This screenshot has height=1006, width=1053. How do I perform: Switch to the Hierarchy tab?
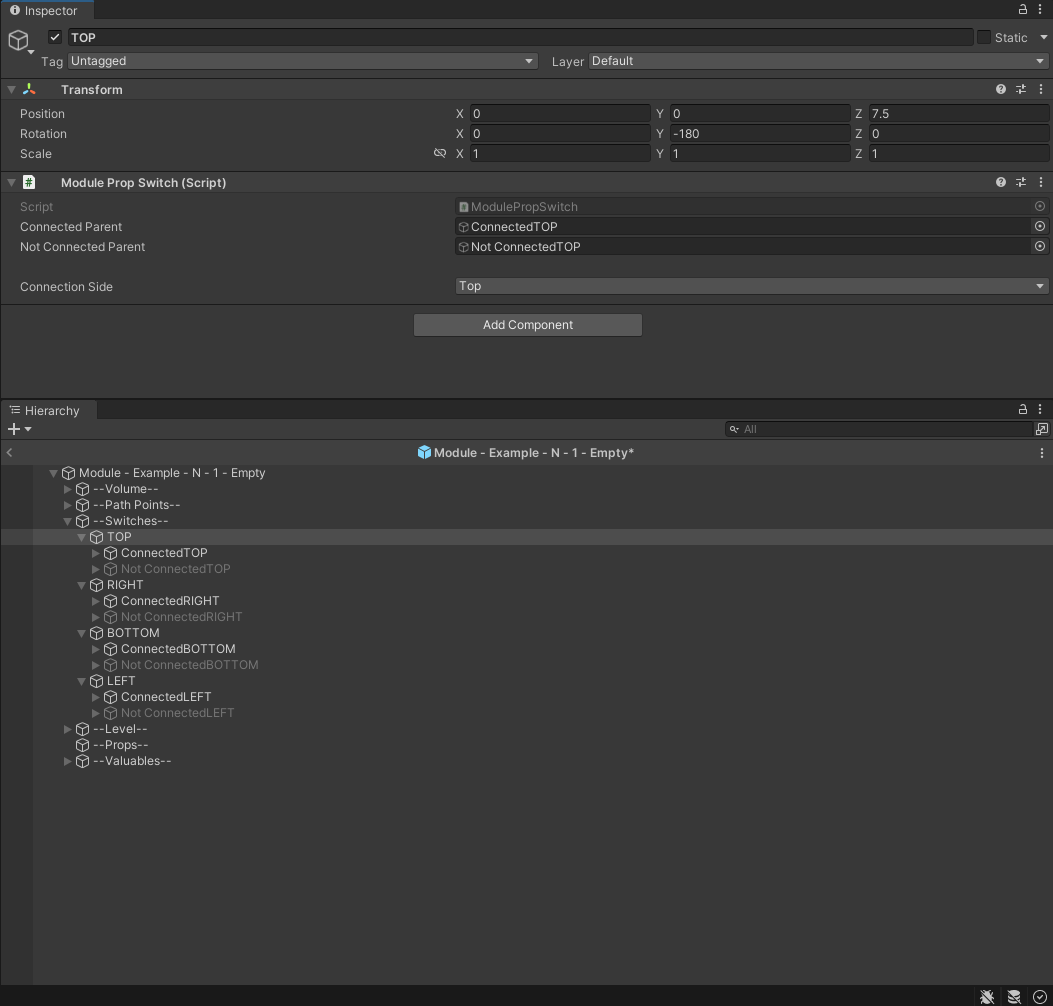47,410
